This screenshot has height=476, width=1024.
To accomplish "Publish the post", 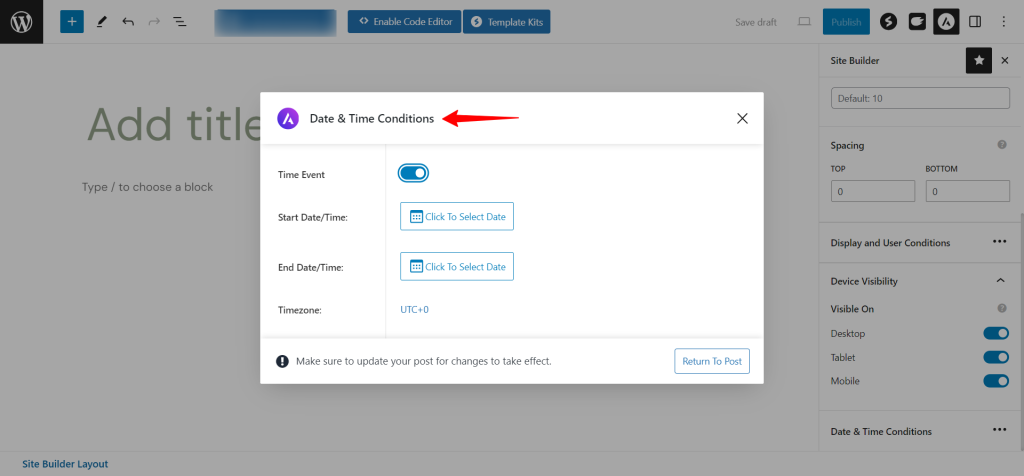I will coord(846,22).
